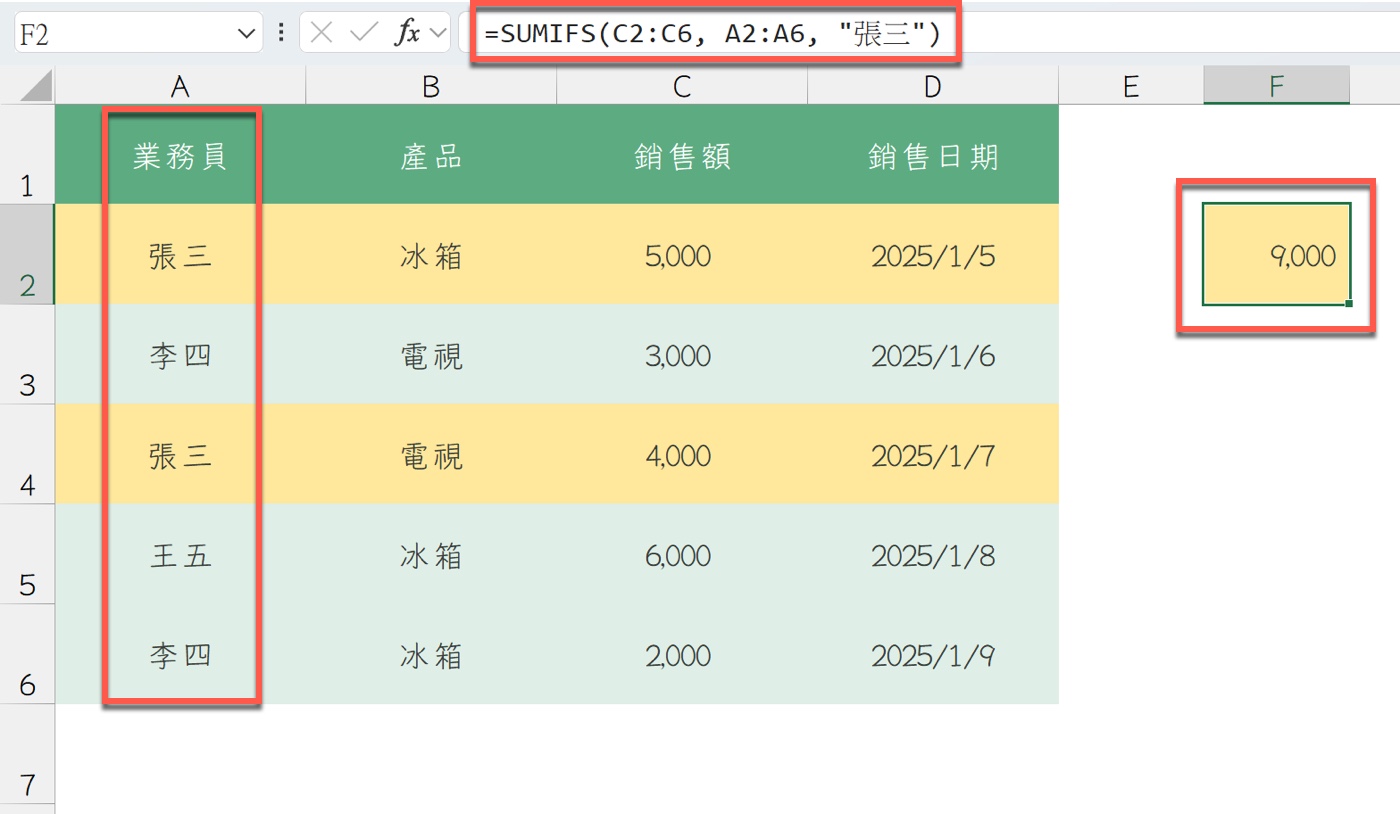The width and height of the screenshot is (1400, 814).
Task: Select column header A
Action: (x=180, y=86)
